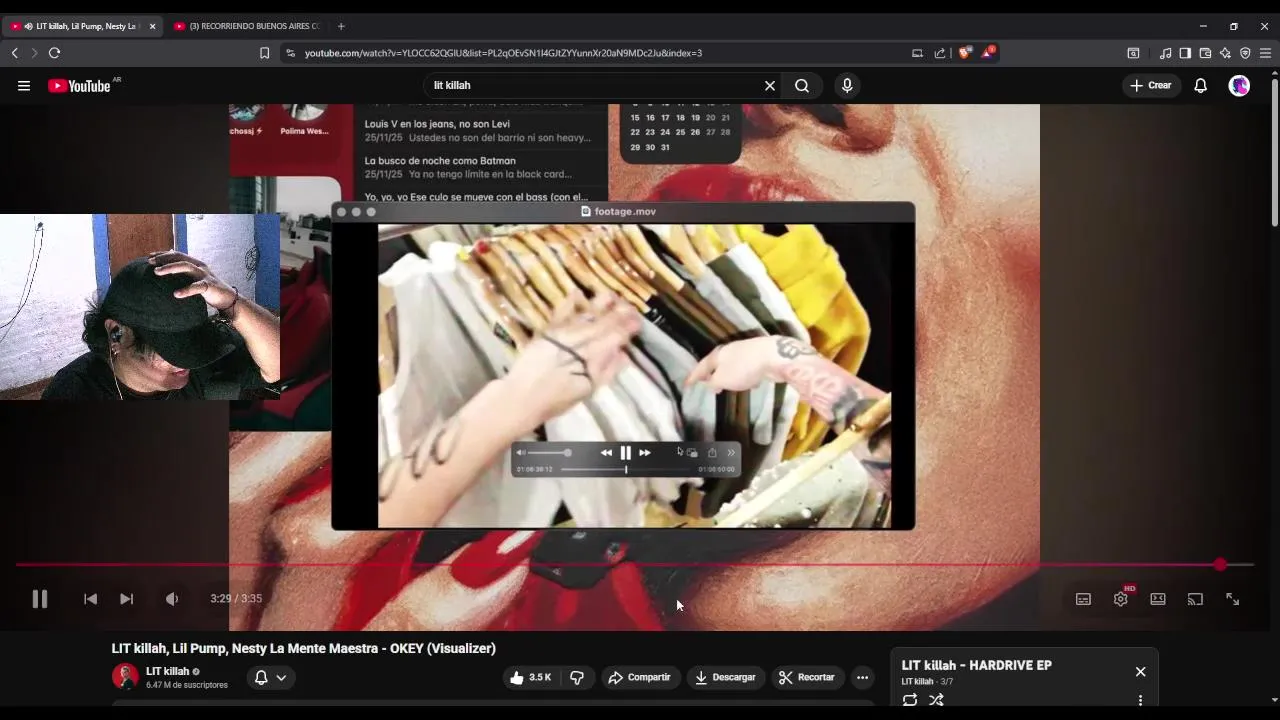Screen dimensions: 1280x720
Task: Click the progress bar scrubber handle
Action: (x=1220, y=565)
